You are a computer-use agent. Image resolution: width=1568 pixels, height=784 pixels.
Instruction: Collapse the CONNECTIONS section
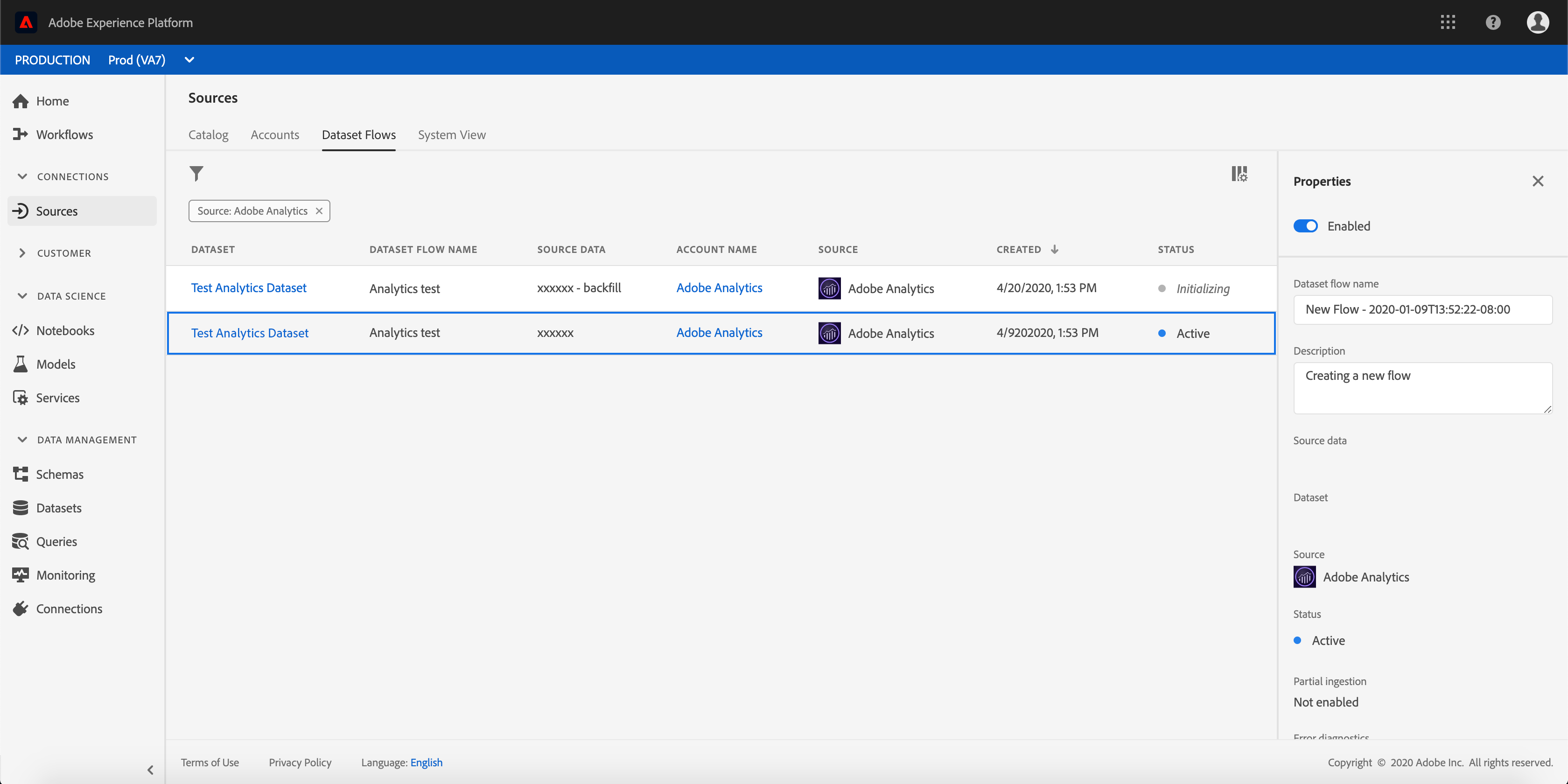[22, 176]
